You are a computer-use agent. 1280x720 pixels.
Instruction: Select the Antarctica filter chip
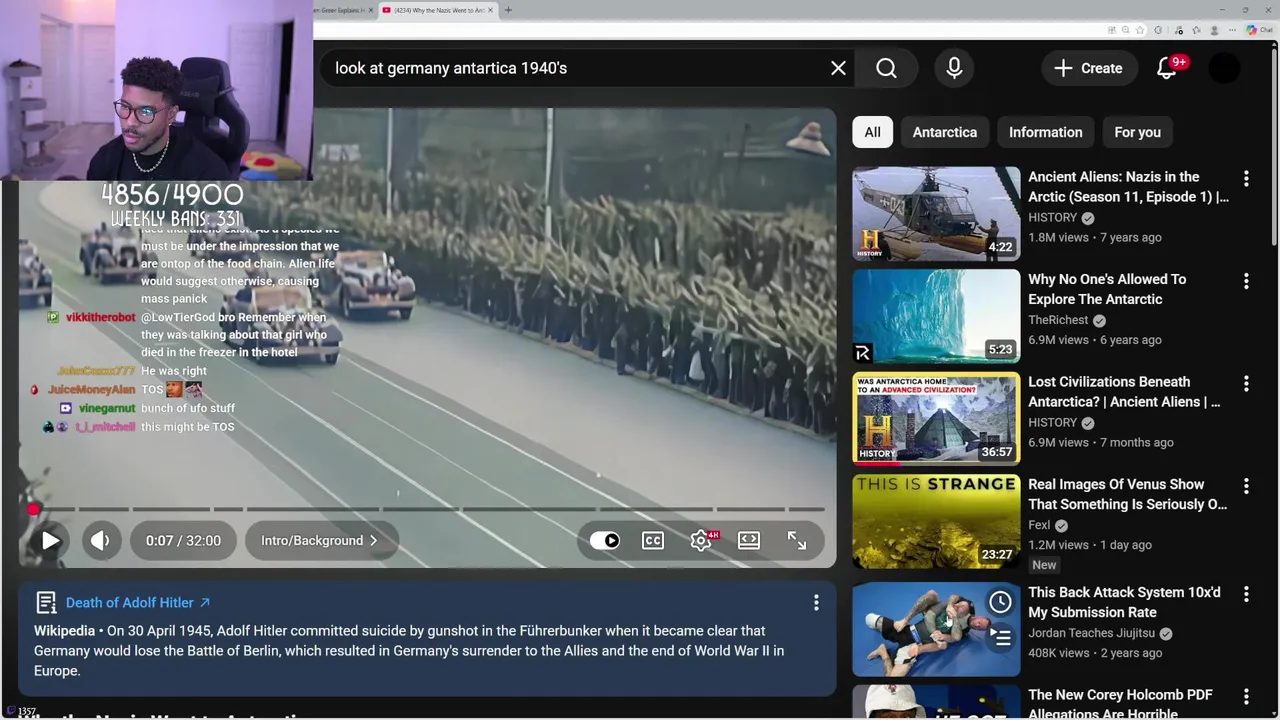(x=945, y=132)
